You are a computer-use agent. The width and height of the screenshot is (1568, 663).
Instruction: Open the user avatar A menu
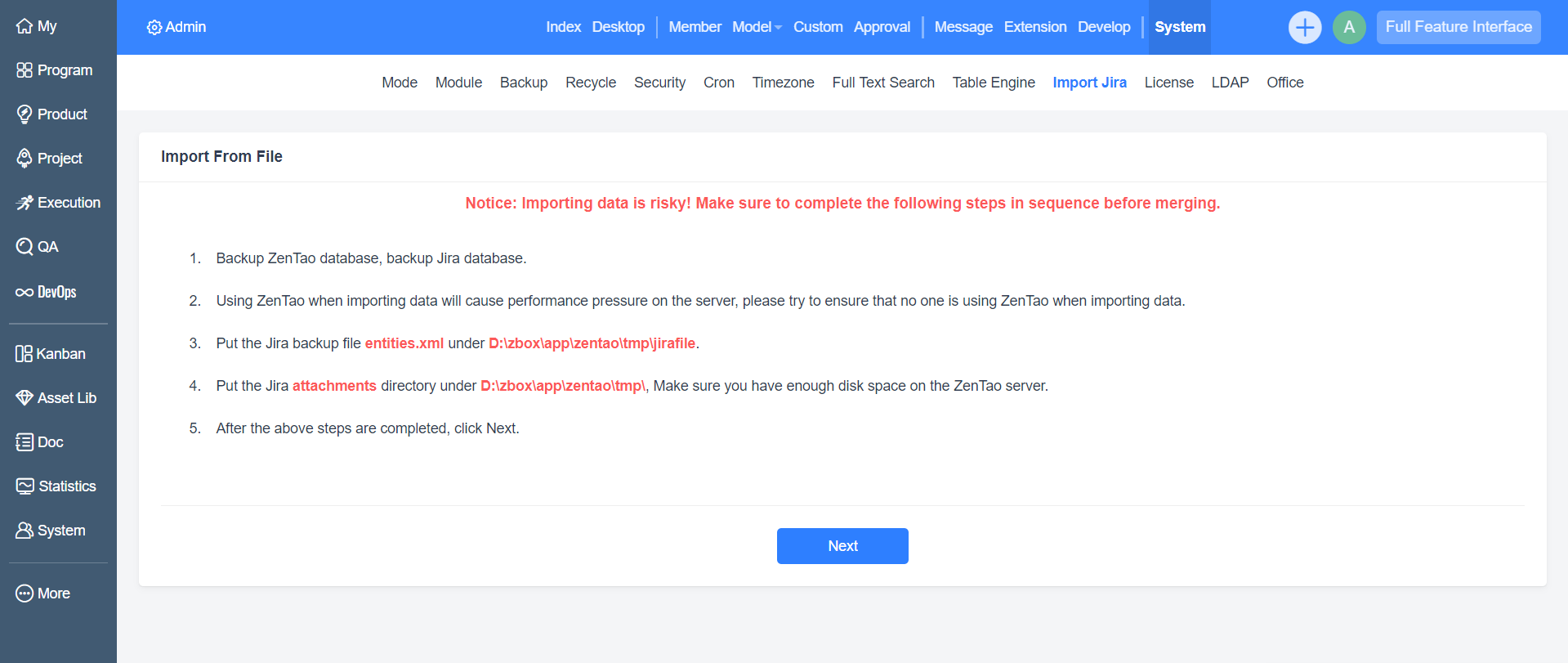pos(1349,27)
